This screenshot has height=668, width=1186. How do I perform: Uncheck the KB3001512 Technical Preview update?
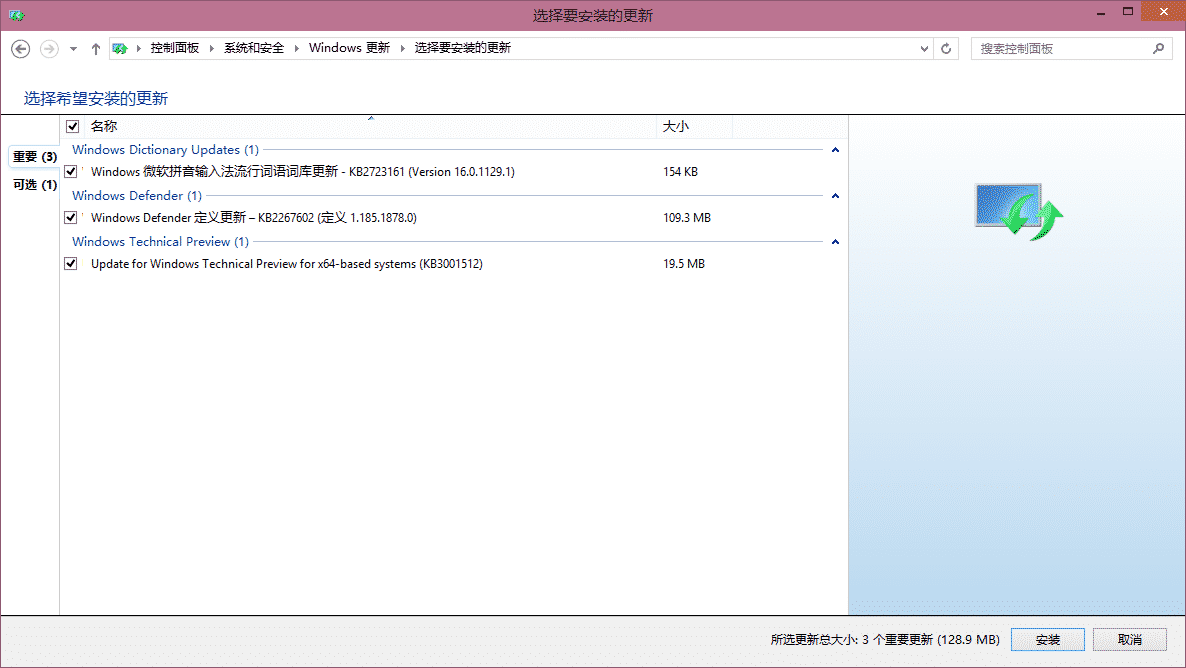coord(70,264)
